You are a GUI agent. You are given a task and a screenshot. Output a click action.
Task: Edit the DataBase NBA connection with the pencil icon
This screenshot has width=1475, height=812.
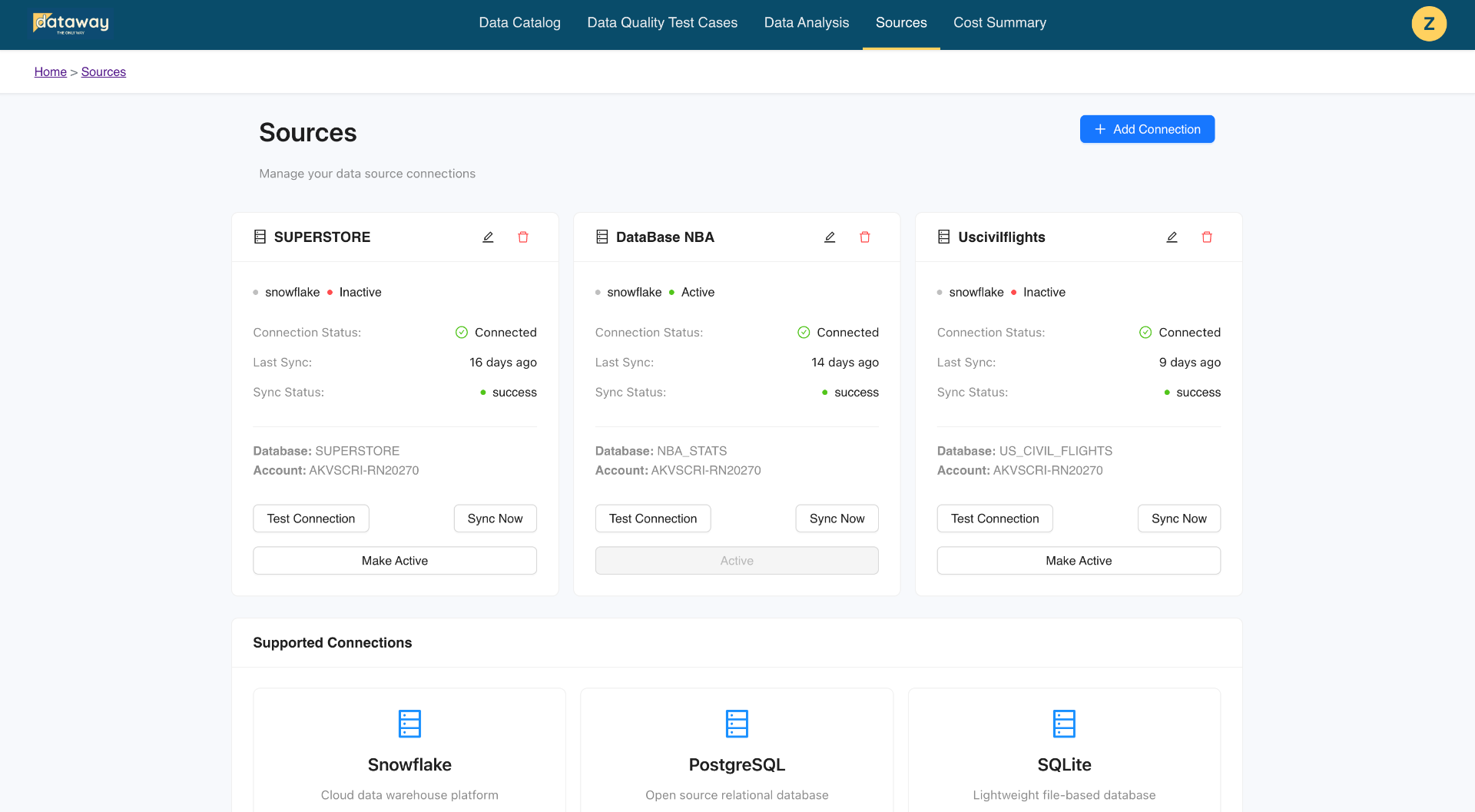point(830,237)
